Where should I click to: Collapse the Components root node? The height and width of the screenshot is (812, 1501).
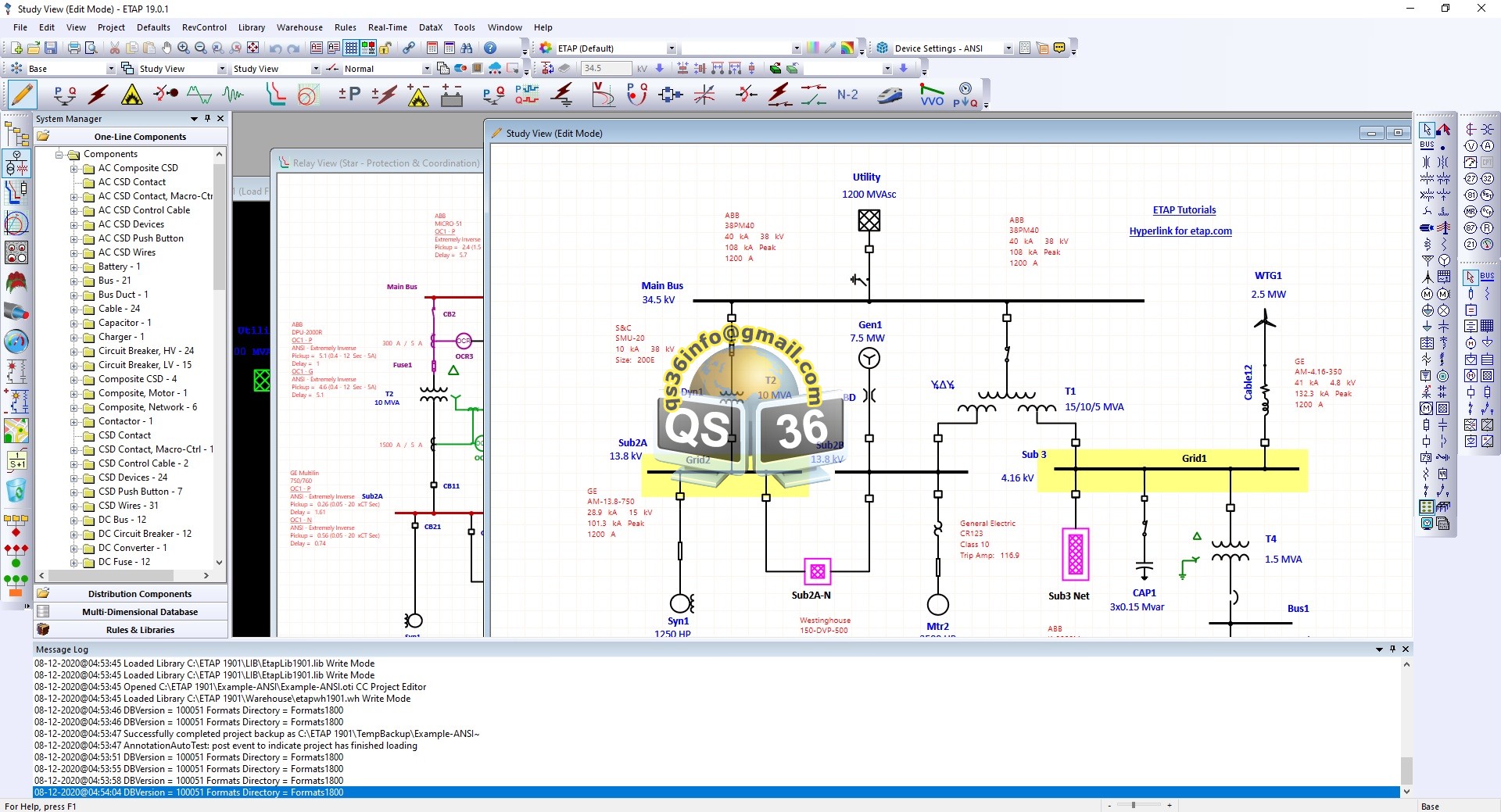pyautogui.click(x=59, y=154)
